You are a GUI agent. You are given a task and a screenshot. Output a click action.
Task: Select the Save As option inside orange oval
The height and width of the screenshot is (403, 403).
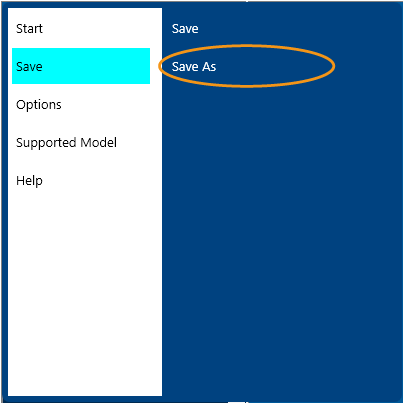(194, 67)
